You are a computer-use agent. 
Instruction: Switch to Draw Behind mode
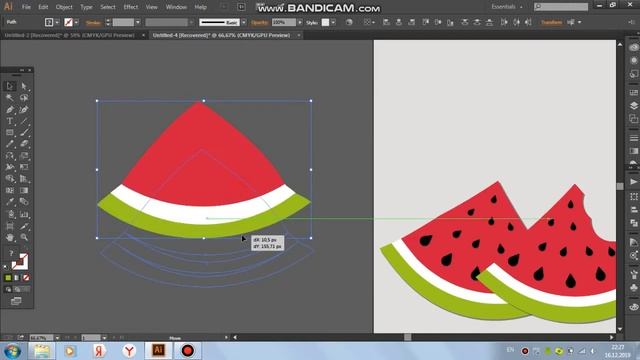[17, 289]
